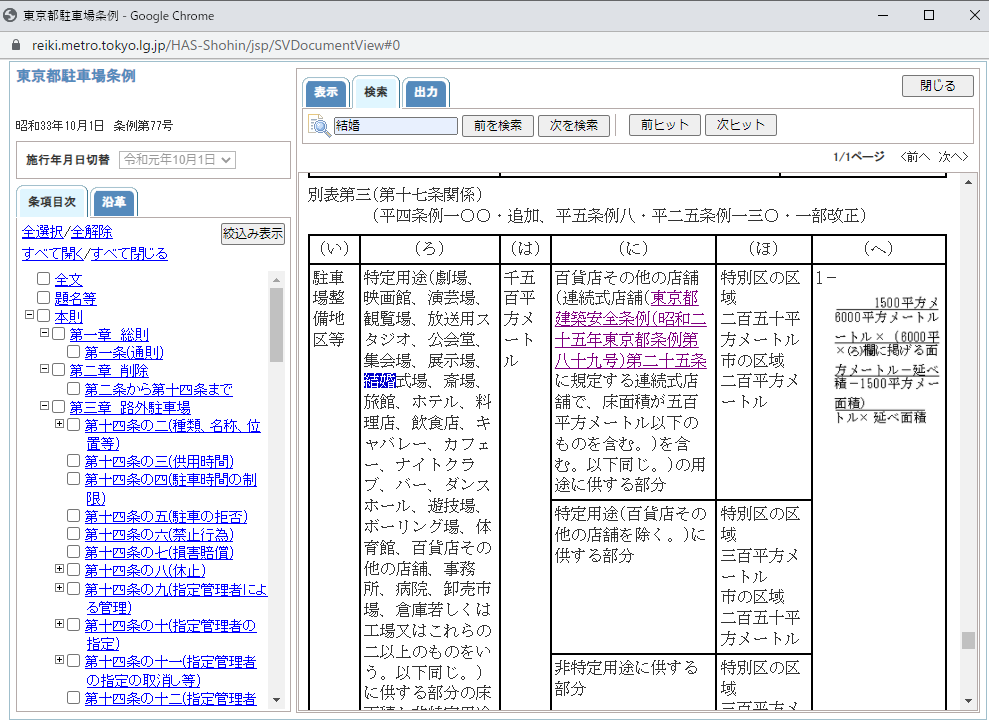This screenshot has height=720, width=989.
Task: Expand the 第十四条の九 node
Action: pyautogui.click(x=59, y=588)
